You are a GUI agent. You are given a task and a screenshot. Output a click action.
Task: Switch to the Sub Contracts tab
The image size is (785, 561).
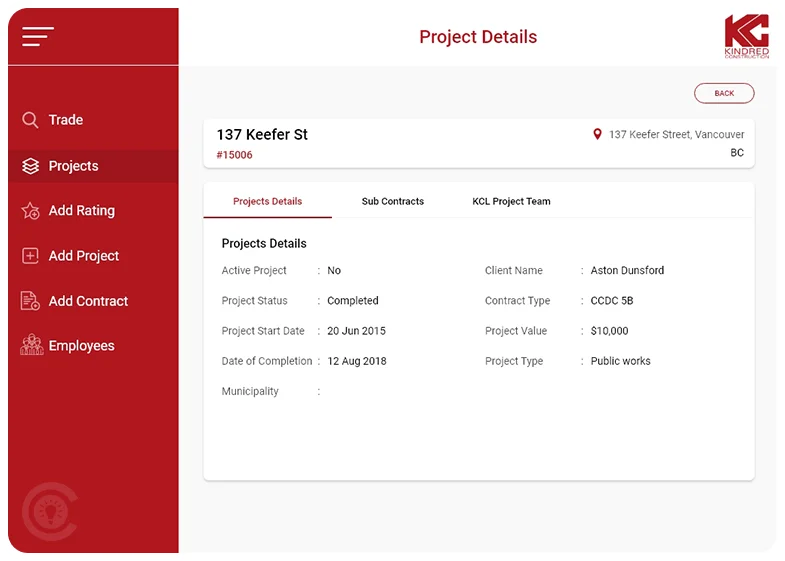(x=392, y=201)
